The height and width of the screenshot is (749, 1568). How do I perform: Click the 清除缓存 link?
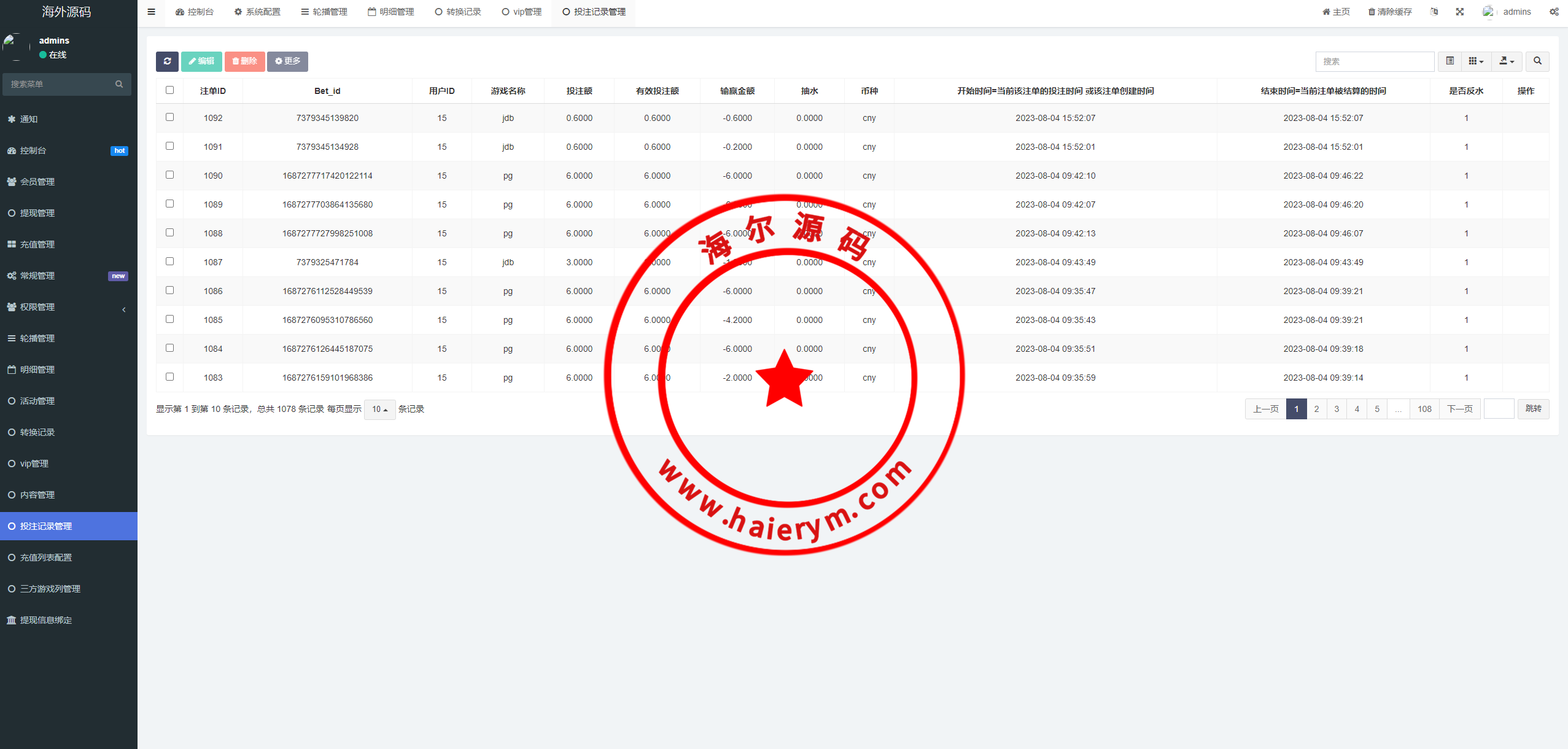[x=1390, y=12]
